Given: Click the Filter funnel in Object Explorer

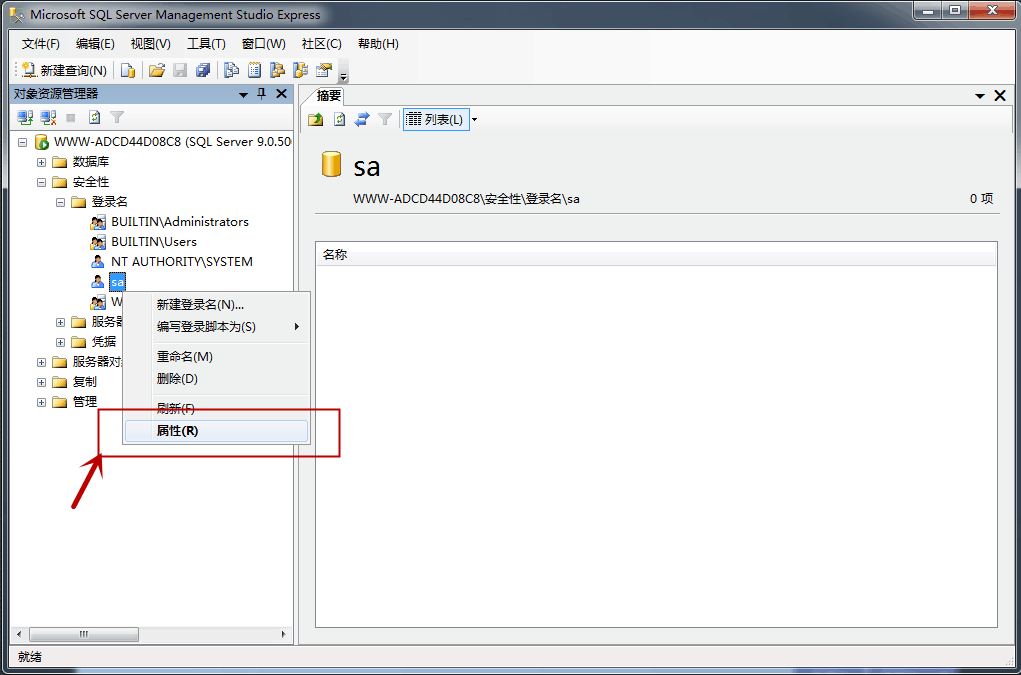Looking at the screenshot, I should [117, 118].
